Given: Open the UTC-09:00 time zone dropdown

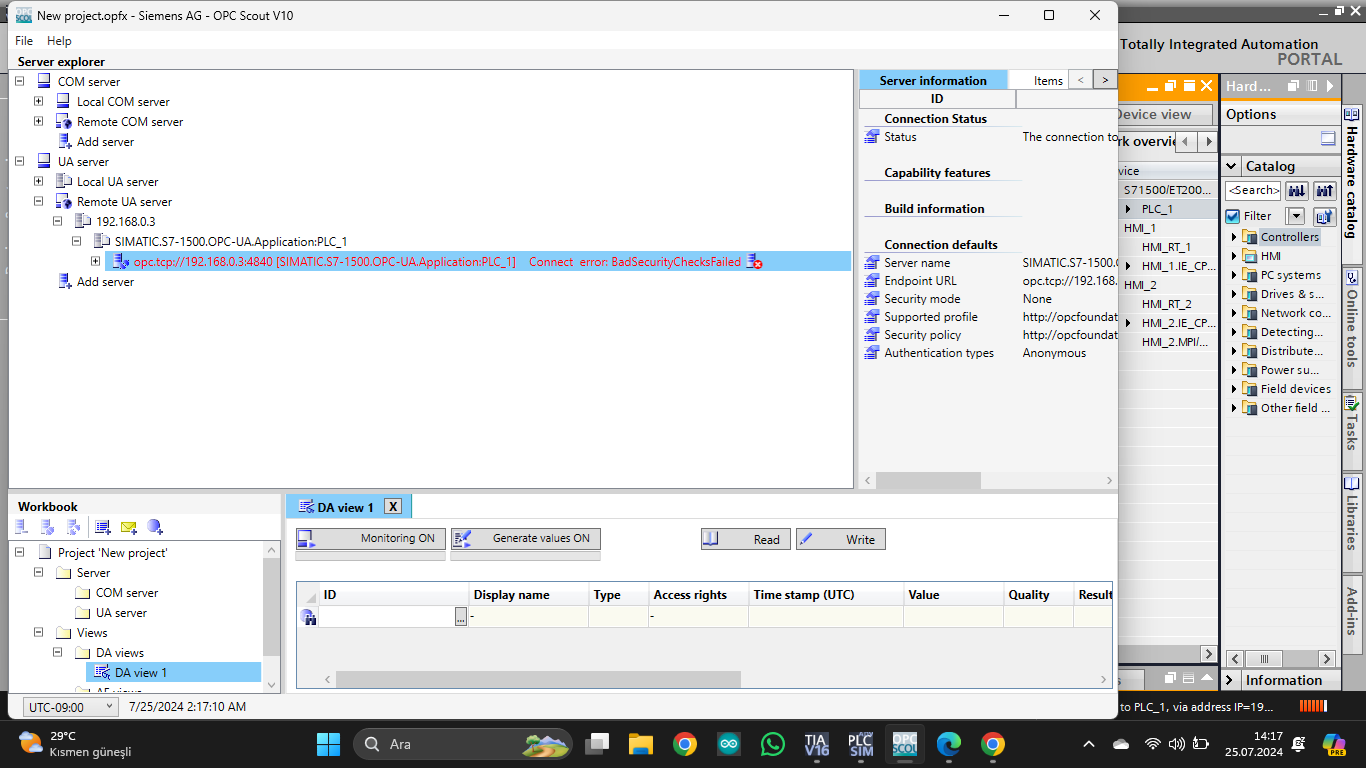Looking at the screenshot, I should point(70,707).
